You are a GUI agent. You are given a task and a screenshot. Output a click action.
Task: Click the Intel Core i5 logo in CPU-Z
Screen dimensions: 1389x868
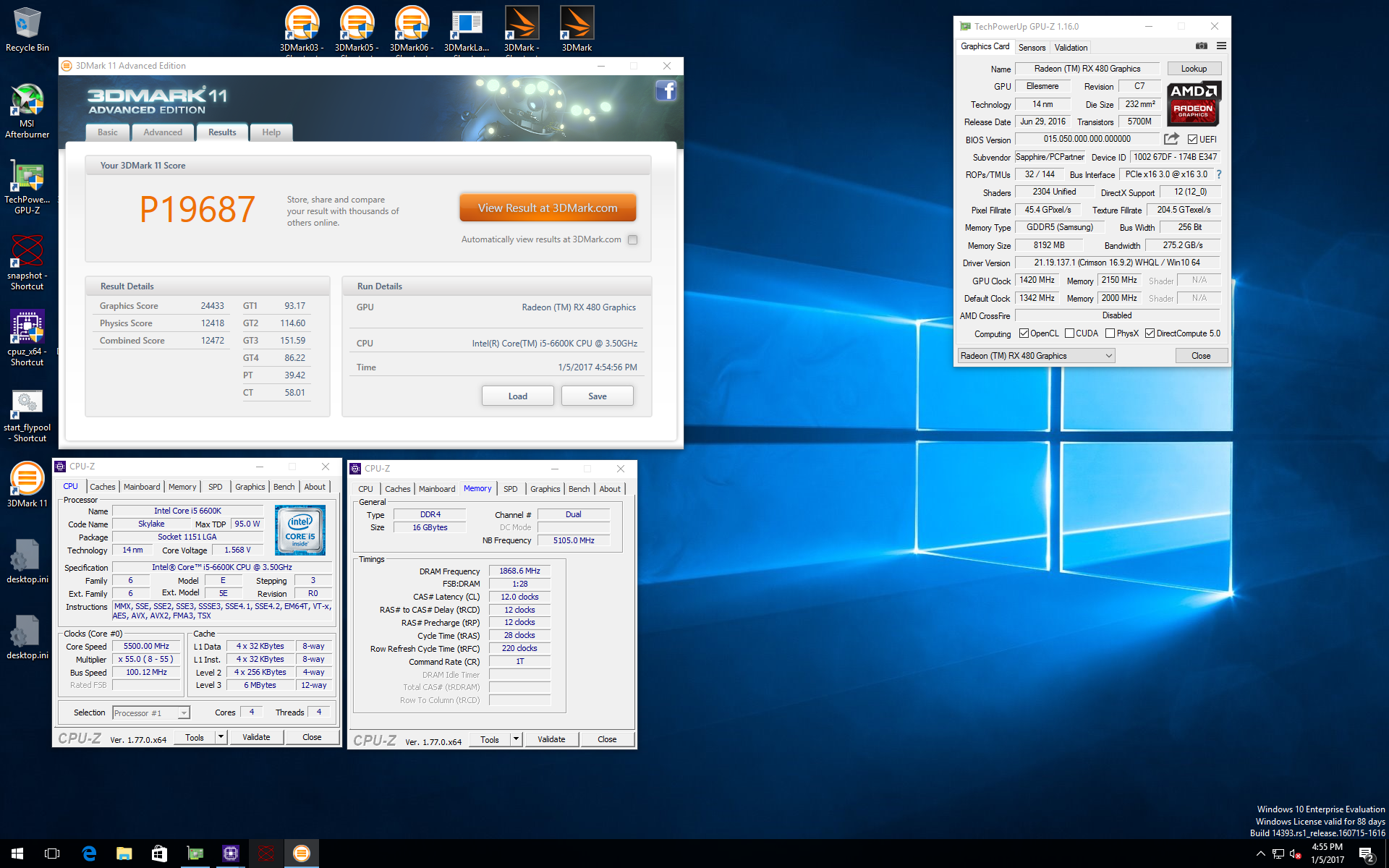click(300, 530)
